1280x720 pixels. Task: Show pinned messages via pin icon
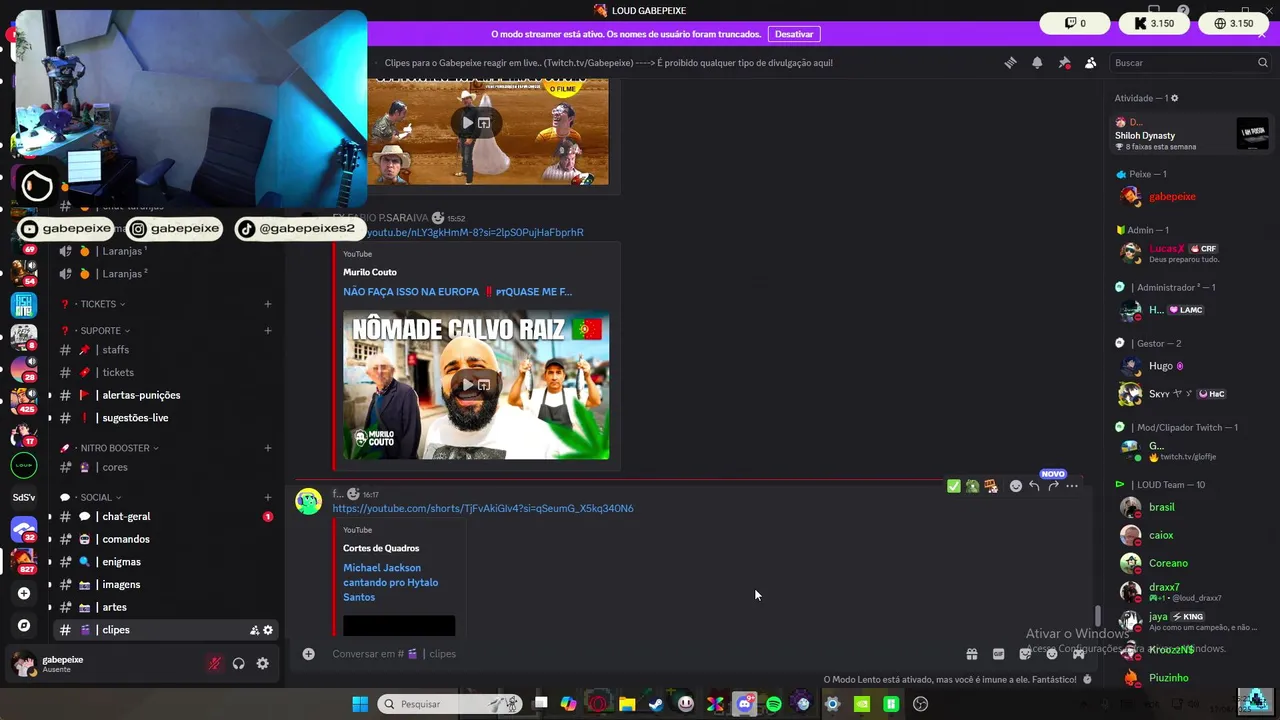click(1064, 63)
